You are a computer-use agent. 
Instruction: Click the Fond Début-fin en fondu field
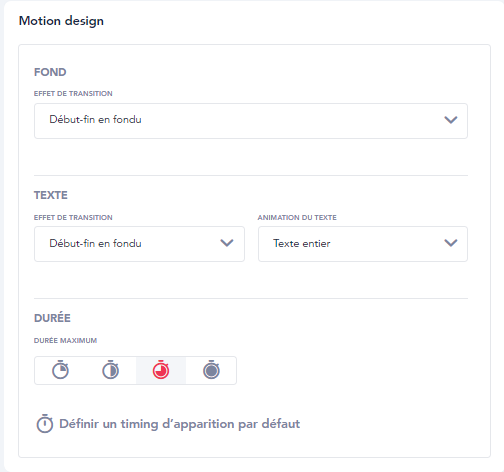(251, 121)
